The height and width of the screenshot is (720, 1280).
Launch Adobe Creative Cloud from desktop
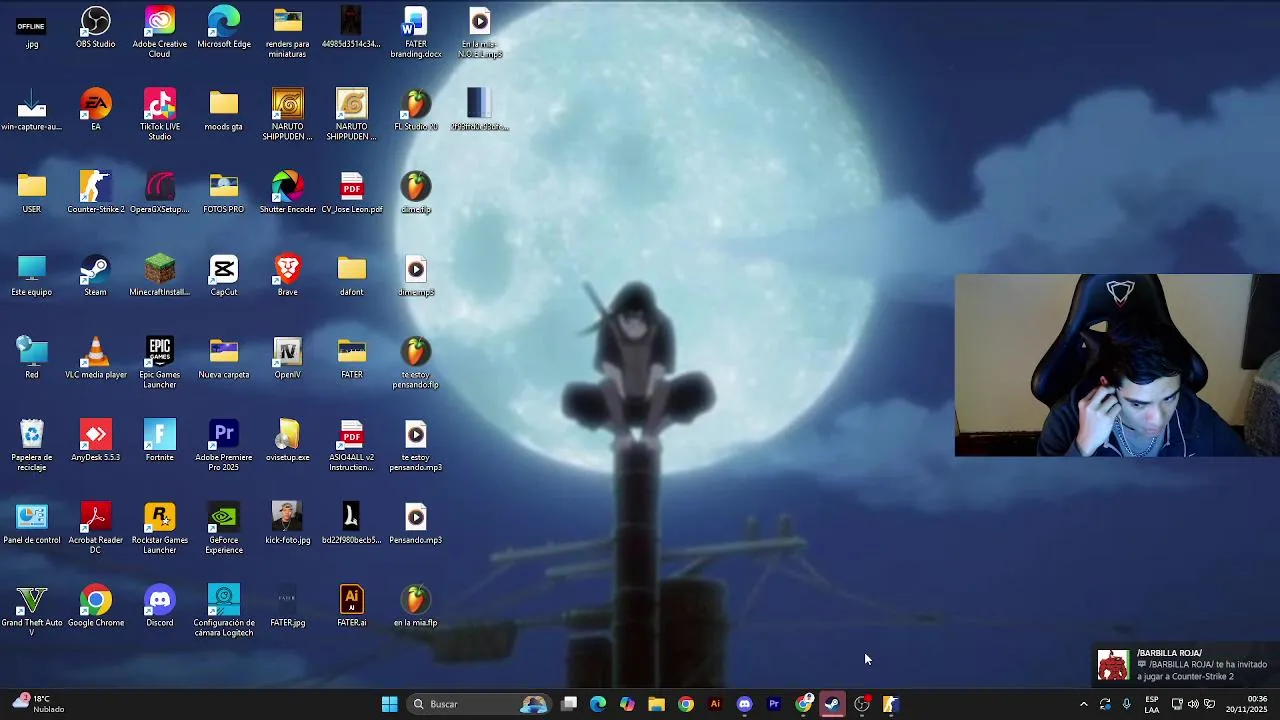click(x=159, y=32)
